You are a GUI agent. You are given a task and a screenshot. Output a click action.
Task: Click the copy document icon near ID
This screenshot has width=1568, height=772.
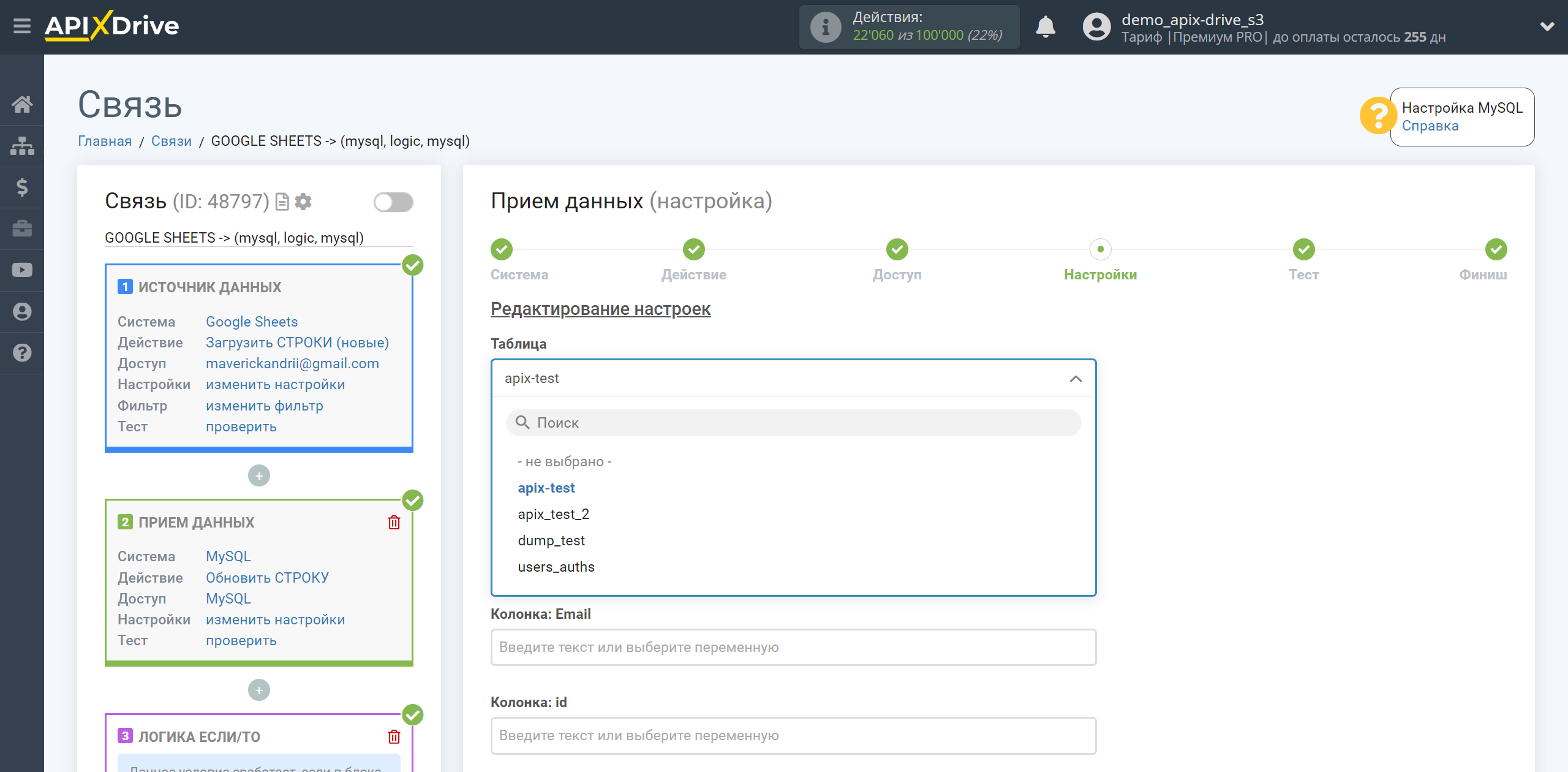click(282, 202)
